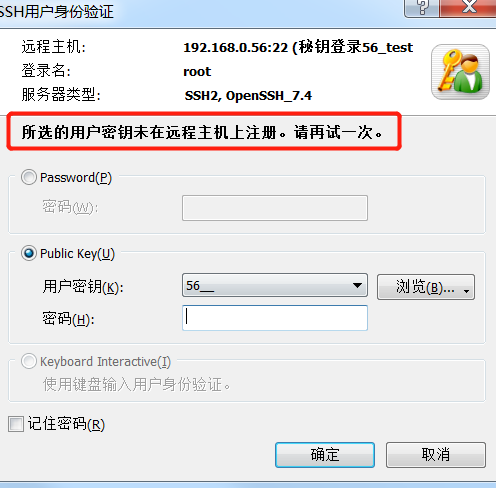Image resolution: width=496 pixels, height=488 pixels.
Task: Click the disabled 密码(W) password field
Action: pyautogui.click(x=275, y=208)
